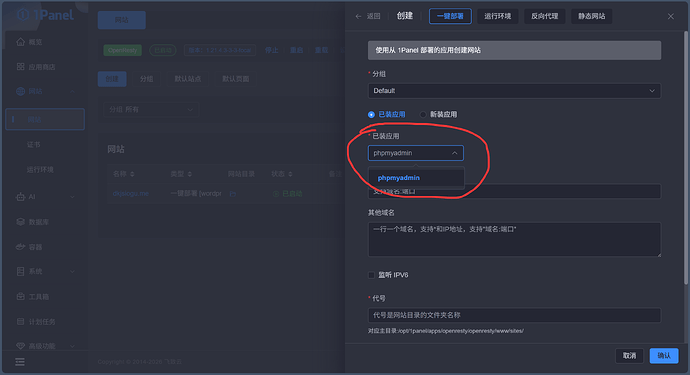Image resolution: width=690 pixels, height=375 pixels.
Task: Click the 已启动 tag beside OpenResty
Action: (x=163, y=50)
